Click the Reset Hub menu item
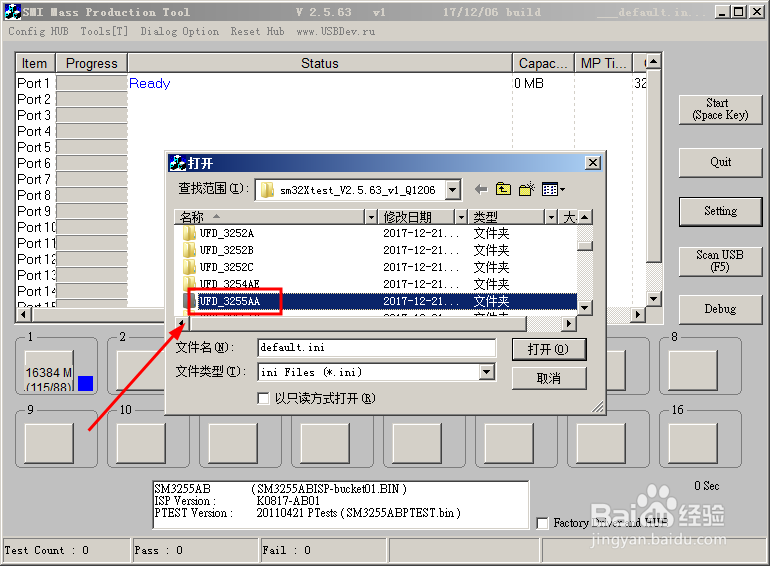 tap(257, 31)
